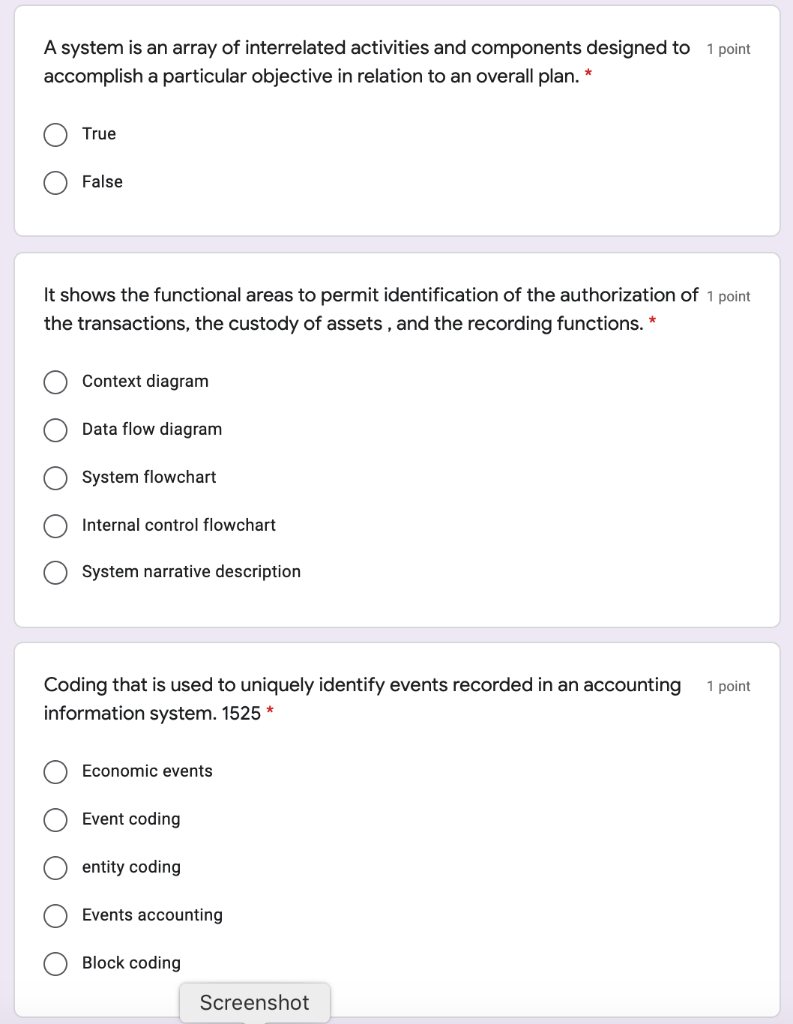Select System narrative description option
The width and height of the screenshot is (793, 1024).
tap(56, 572)
